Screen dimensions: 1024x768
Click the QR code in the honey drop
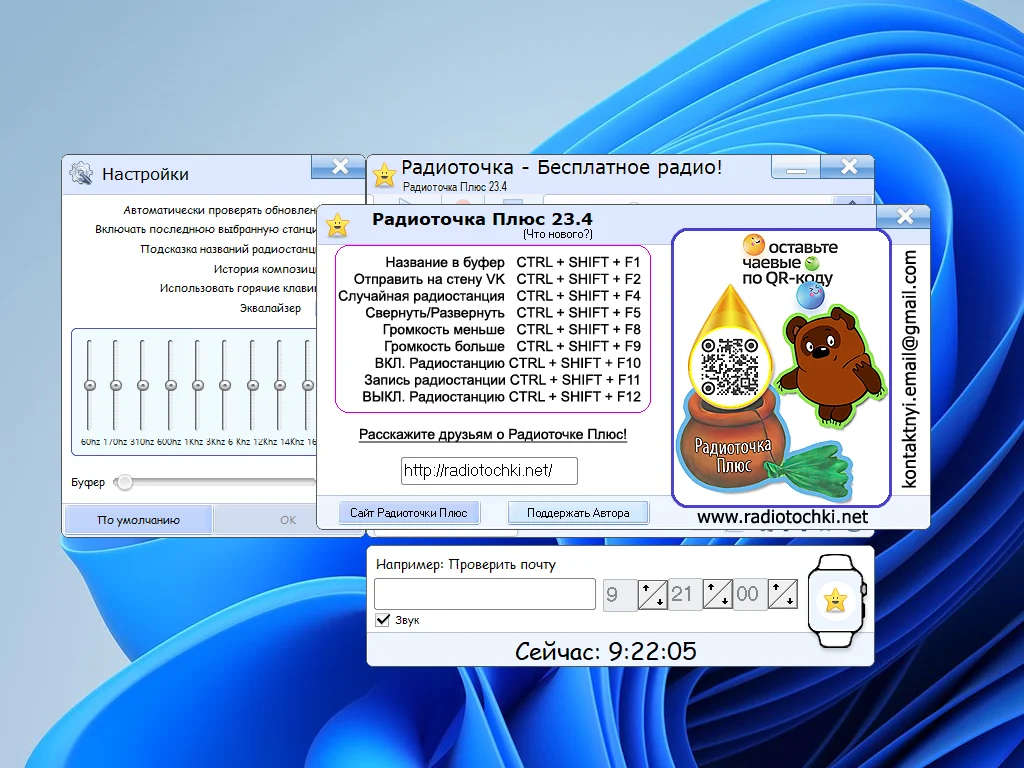click(728, 367)
